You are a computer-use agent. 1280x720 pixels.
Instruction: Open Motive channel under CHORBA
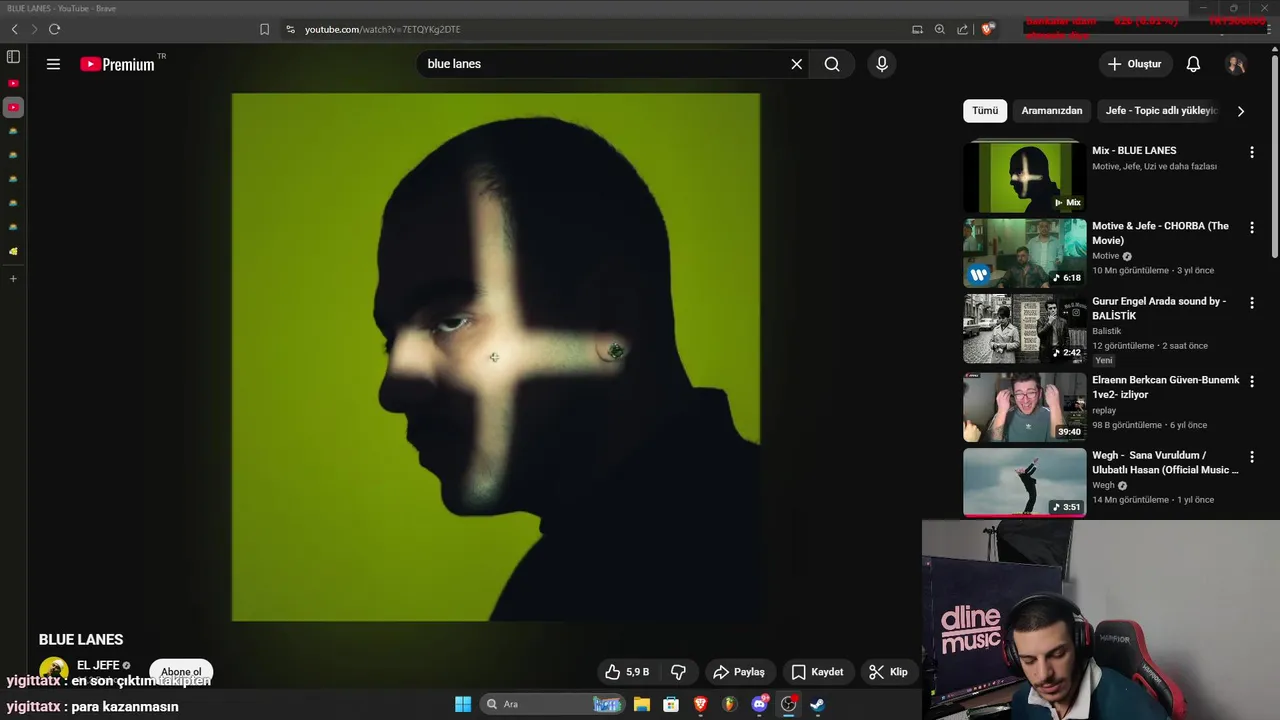1105,256
